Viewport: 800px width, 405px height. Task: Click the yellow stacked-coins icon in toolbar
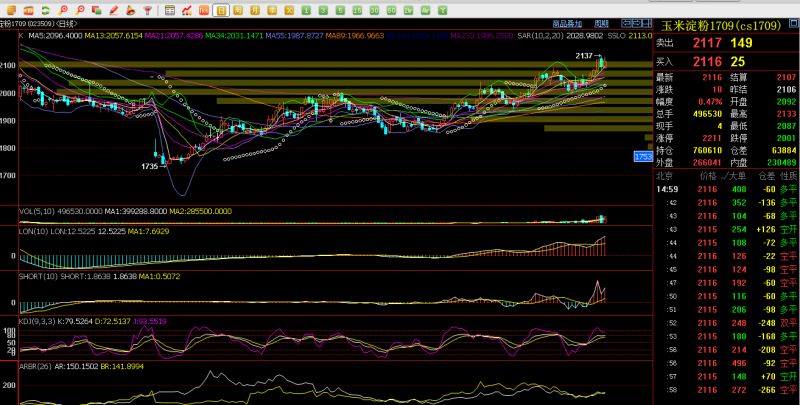[x=11, y=10]
